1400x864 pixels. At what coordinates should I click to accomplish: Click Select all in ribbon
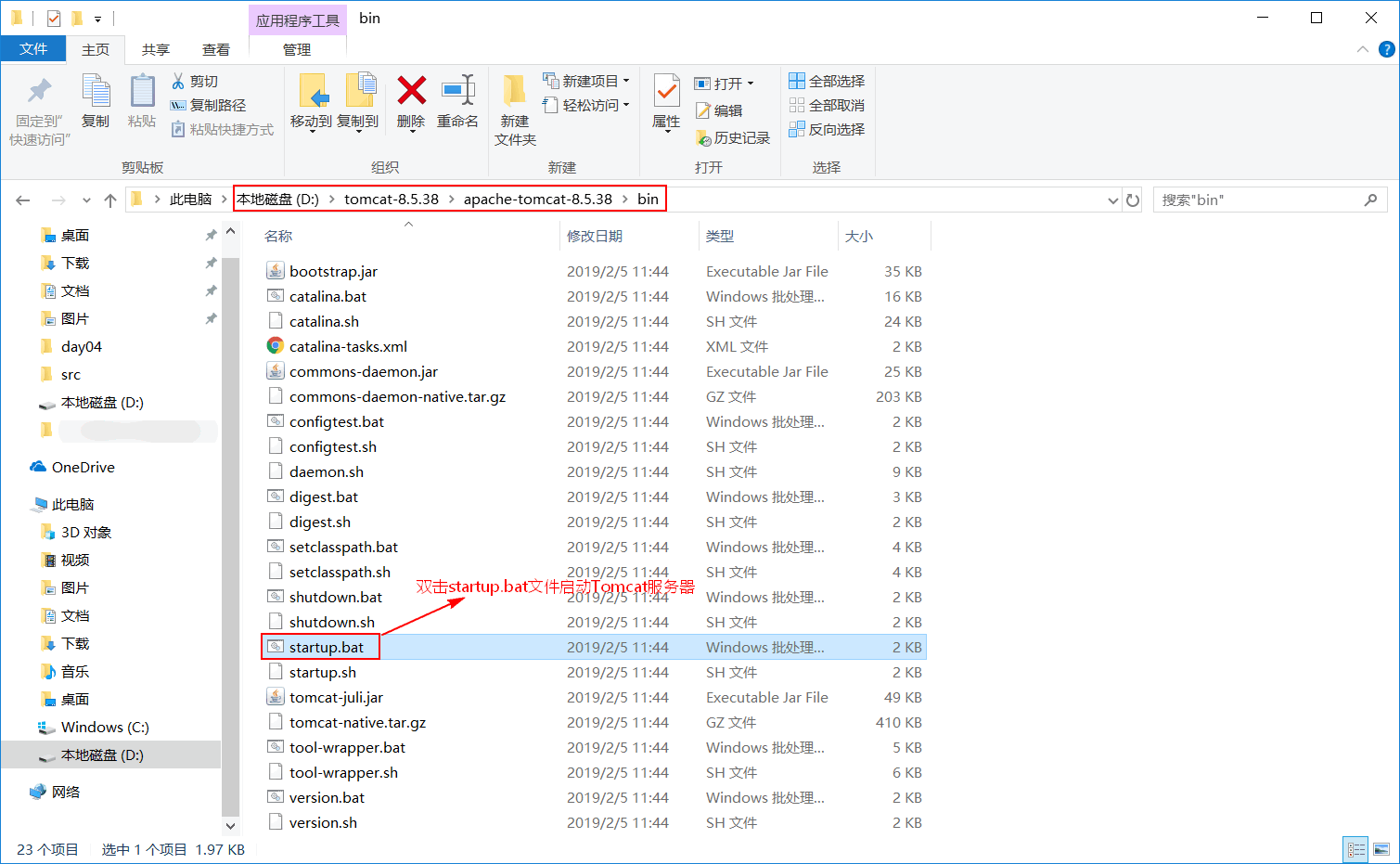[x=827, y=82]
